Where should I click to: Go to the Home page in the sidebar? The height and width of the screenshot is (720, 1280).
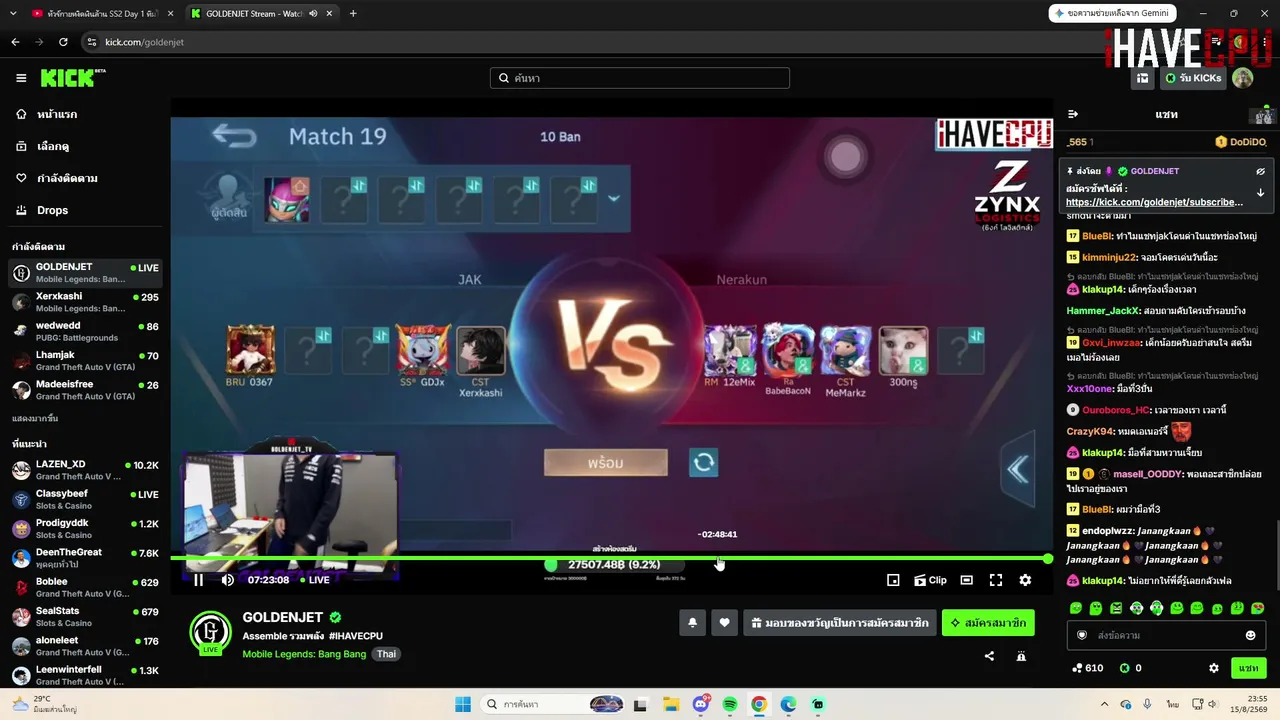pyautogui.click(x=85, y=114)
